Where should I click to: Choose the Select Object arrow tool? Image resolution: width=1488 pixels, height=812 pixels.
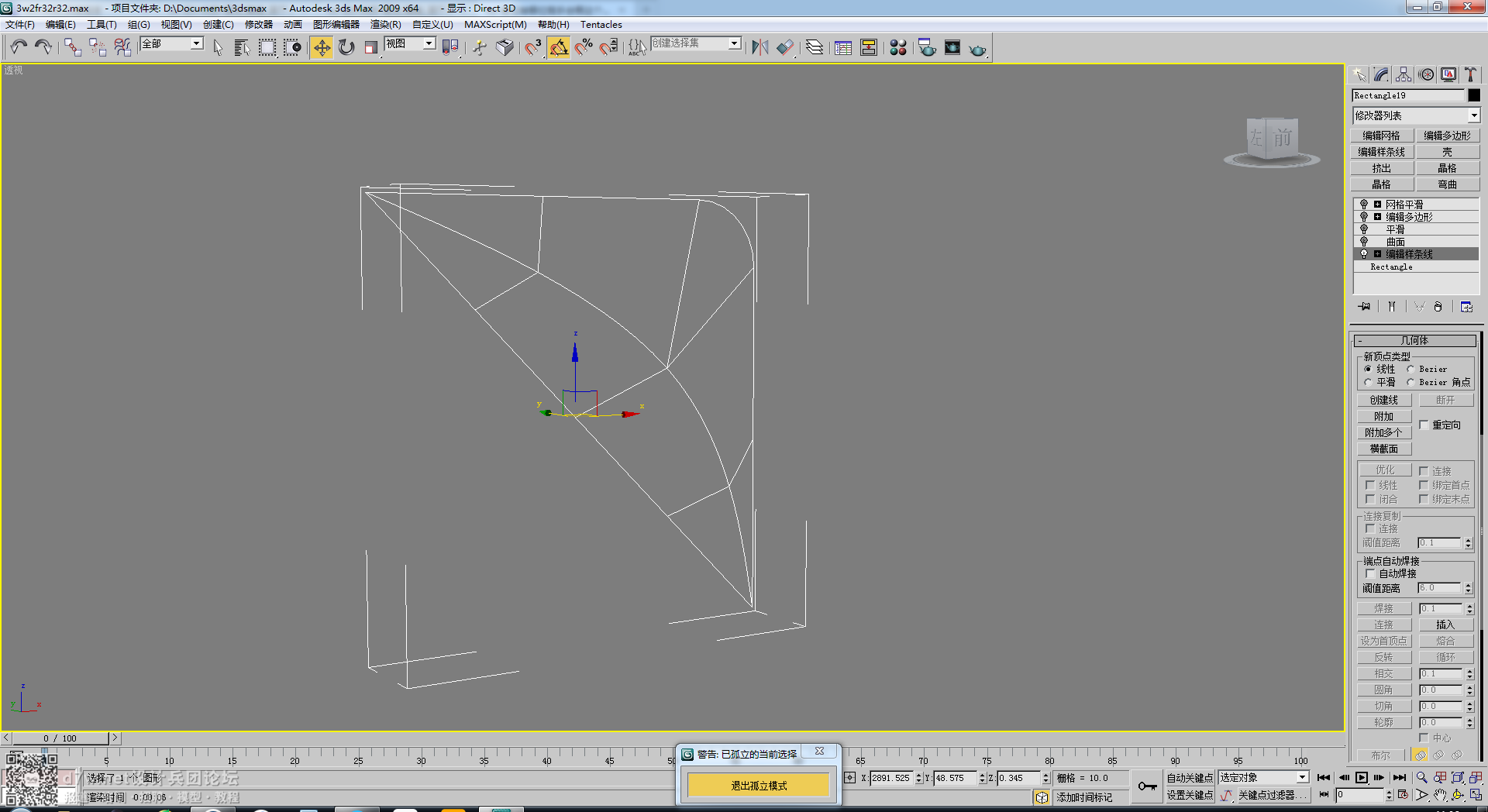218,47
